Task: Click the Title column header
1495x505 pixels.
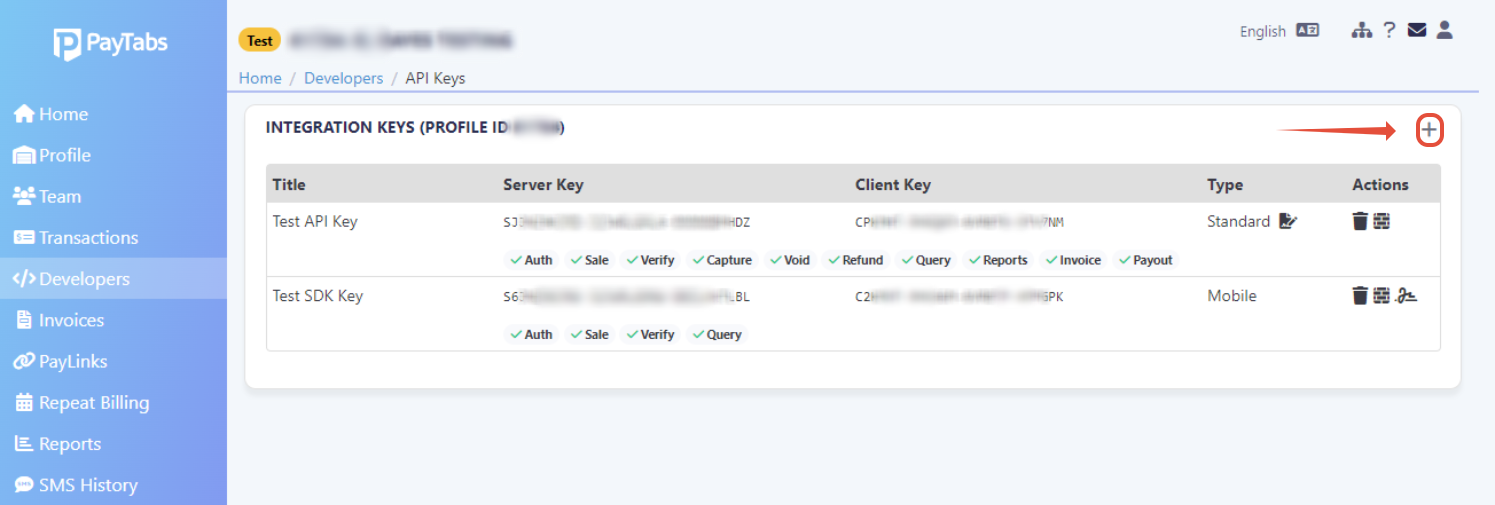Action: (x=289, y=185)
